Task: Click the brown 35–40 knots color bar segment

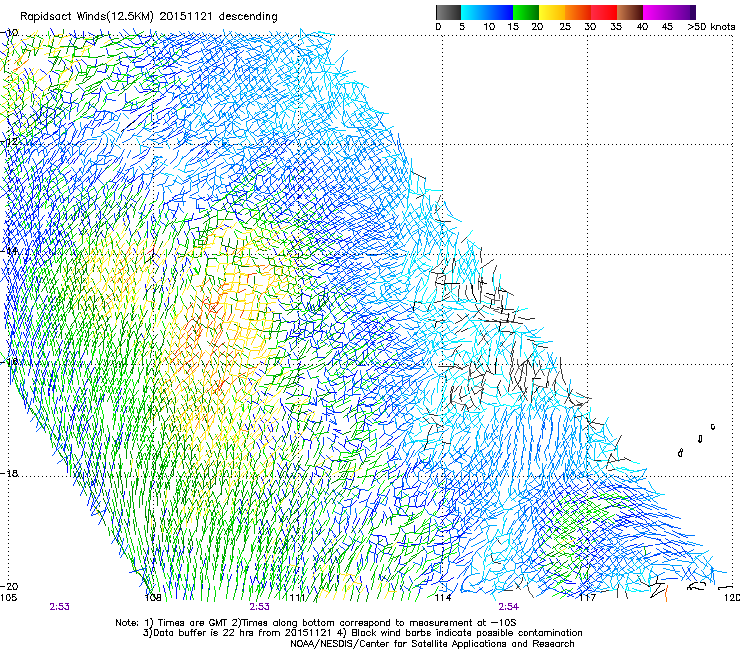Action: (x=630, y=12)
